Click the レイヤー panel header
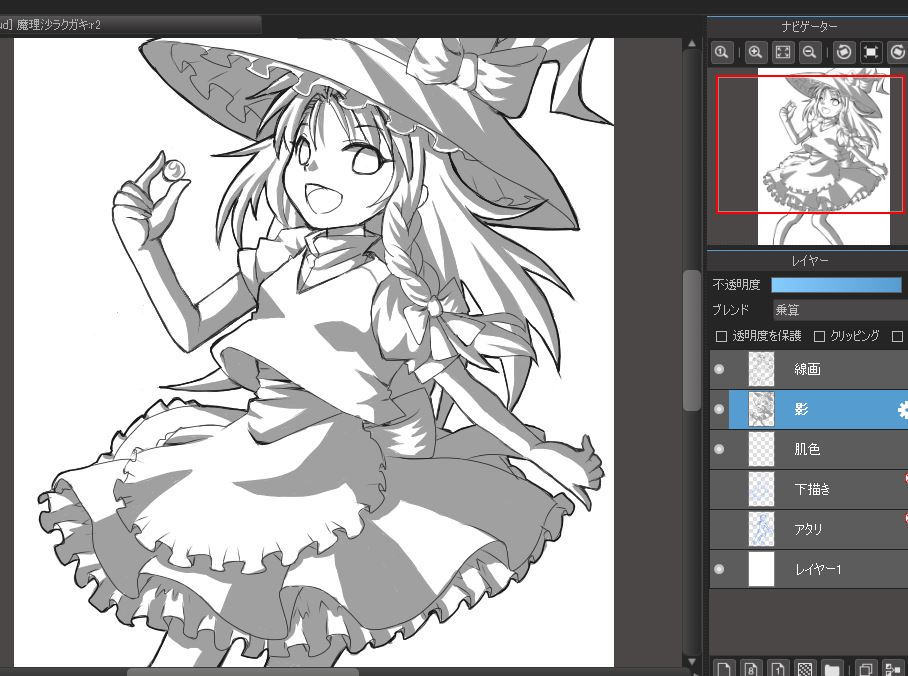Image resolution: width=908 pixels, height=676 pixels. pyautogui.click(x=808, y=261)
